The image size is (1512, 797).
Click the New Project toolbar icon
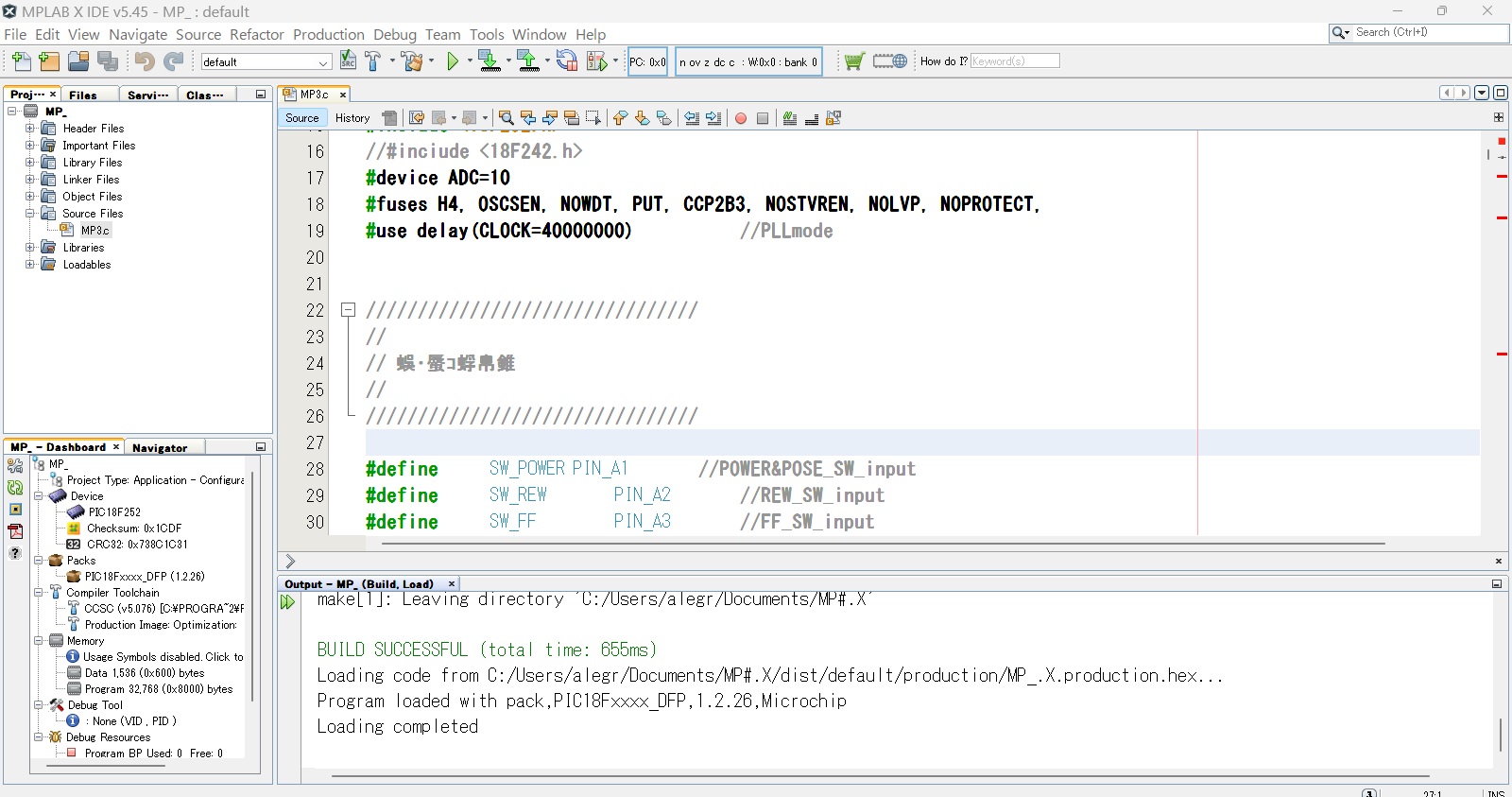pos(49,61)
